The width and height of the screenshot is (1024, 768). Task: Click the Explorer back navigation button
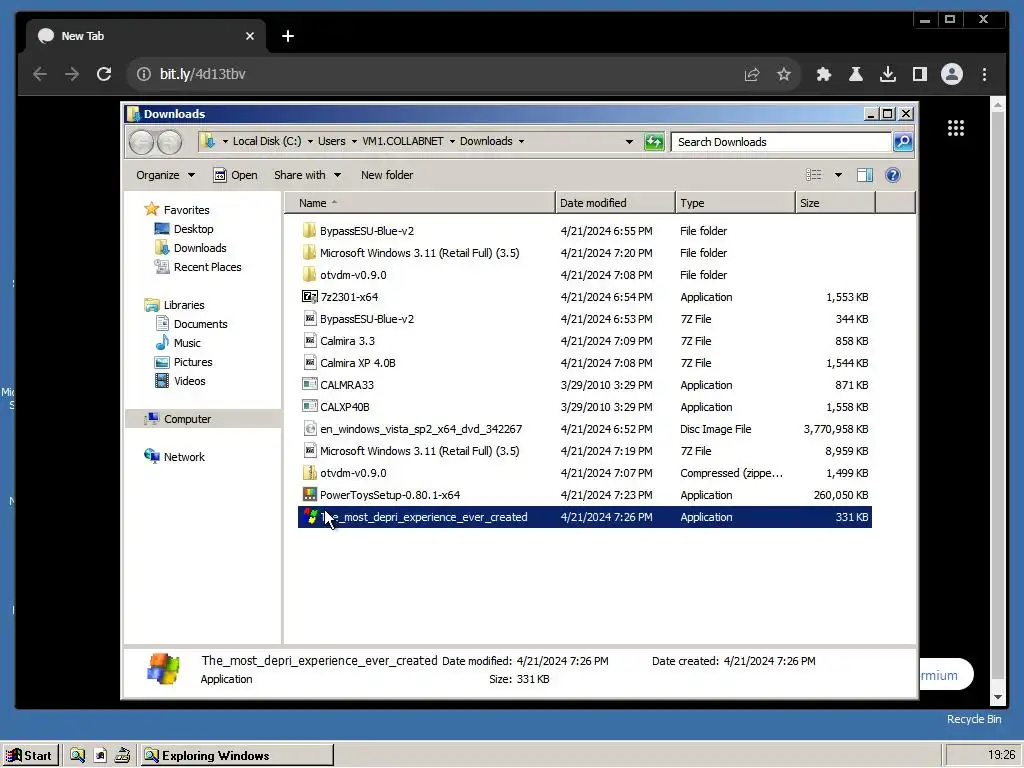141,142
